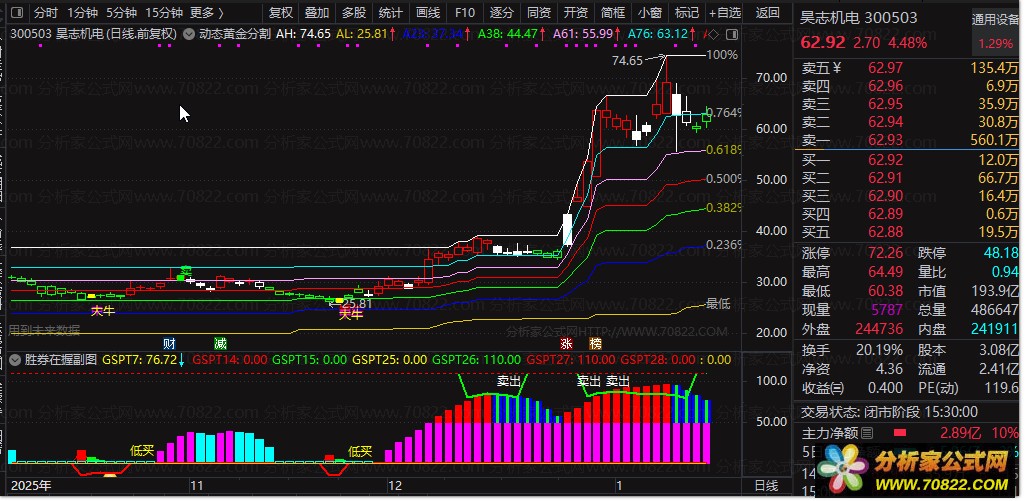1025x501 pixels.
Task: Expand 更多 period options
Action: coord(207,12)
